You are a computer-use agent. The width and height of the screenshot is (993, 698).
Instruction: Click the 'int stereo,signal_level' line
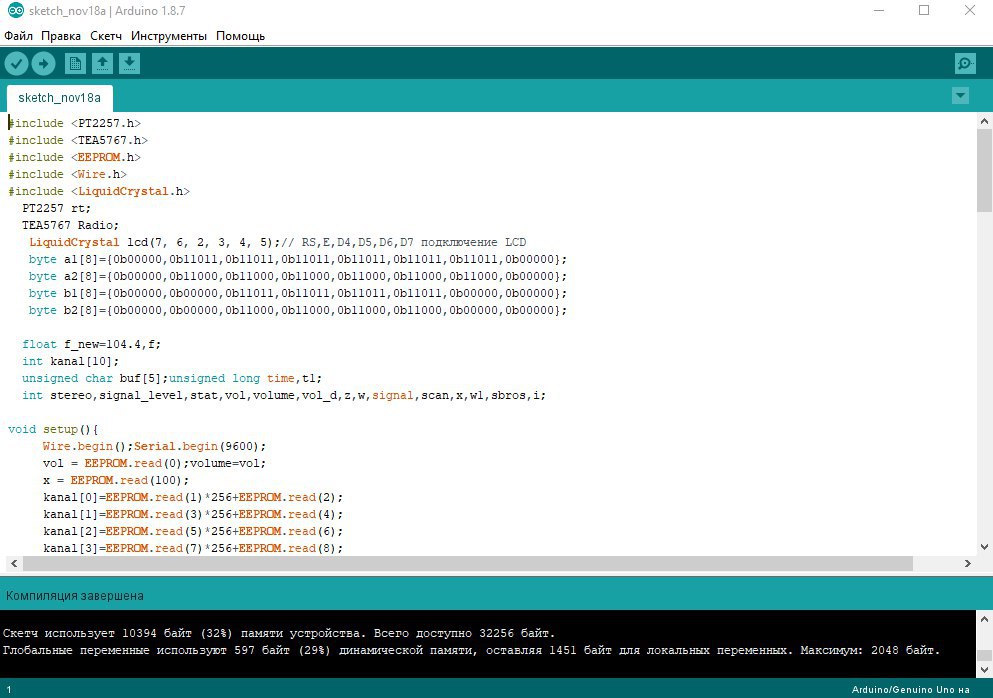(284, 396)
